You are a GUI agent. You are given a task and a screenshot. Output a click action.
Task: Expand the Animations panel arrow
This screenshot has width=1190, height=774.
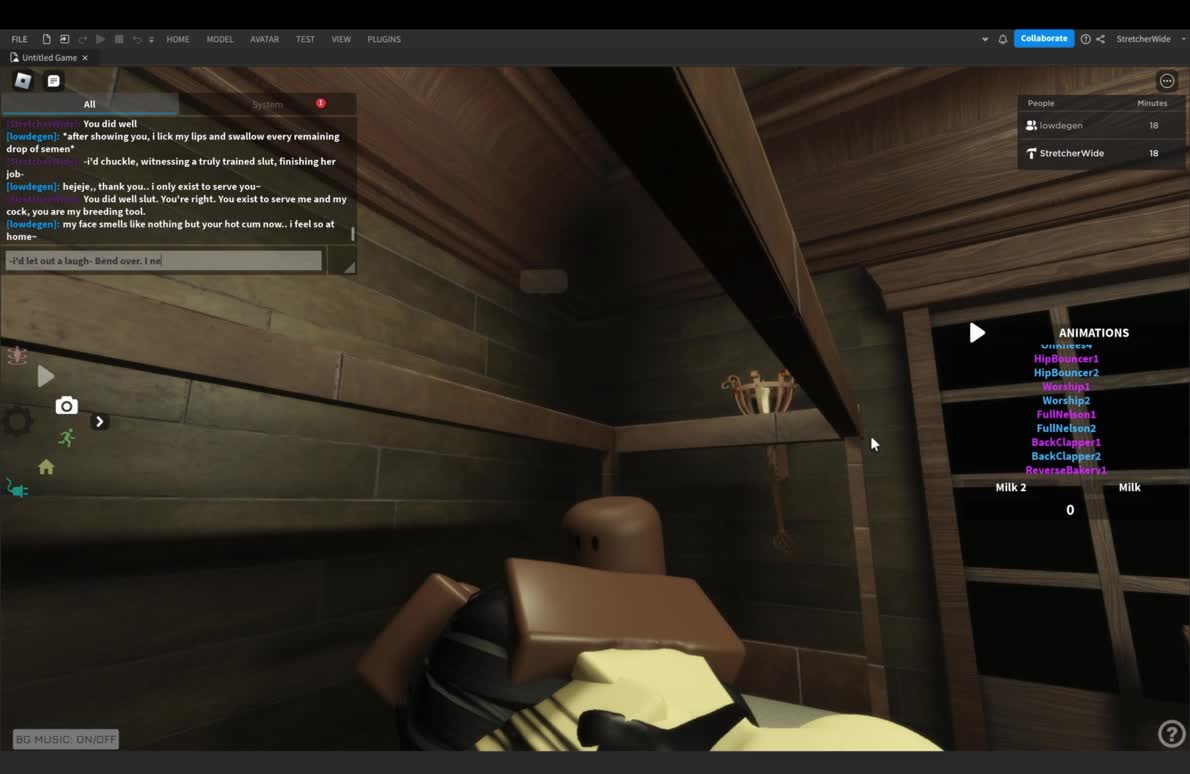[977, 333]
